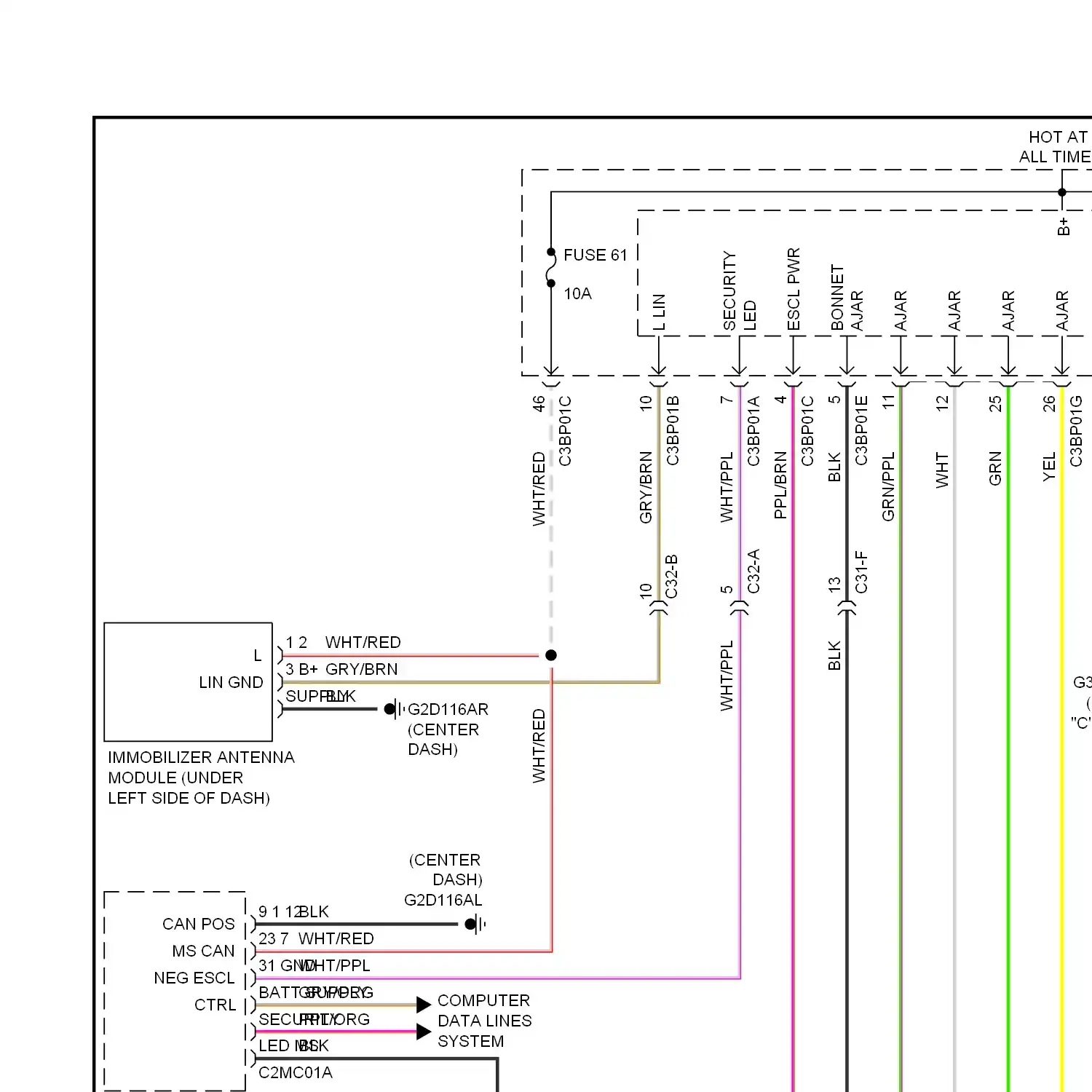Click the C2MC01A connector label
This screenshot has width=1092, height=1092.
pos(296,1072)
